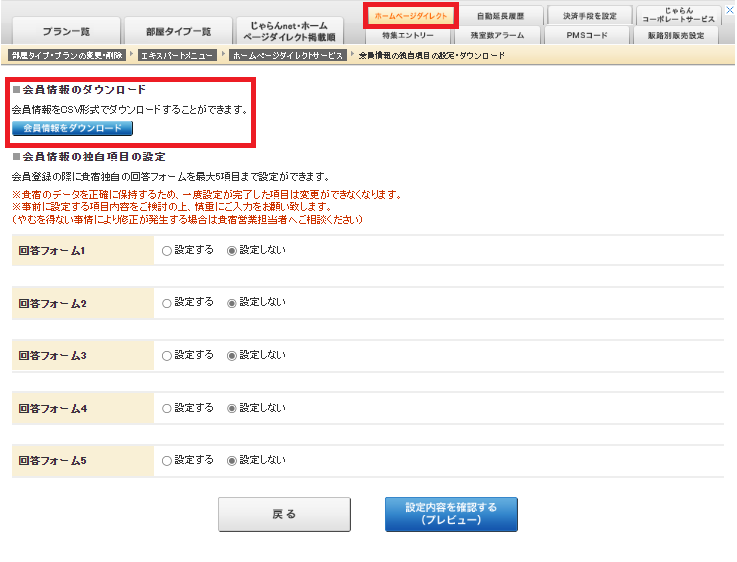Select 設定する for 回答フォーム1
The image size is (737, 562).
167,250
